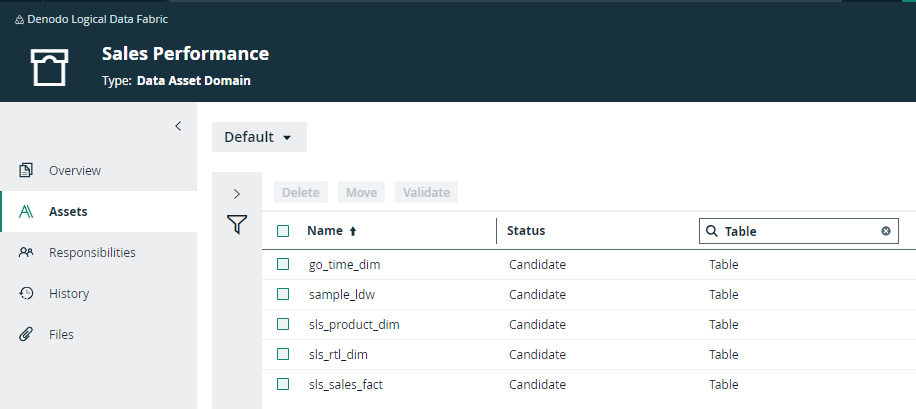Click the Sales Performance domain icon
This screenshot has height=409, width=916.
click(50, 67)
